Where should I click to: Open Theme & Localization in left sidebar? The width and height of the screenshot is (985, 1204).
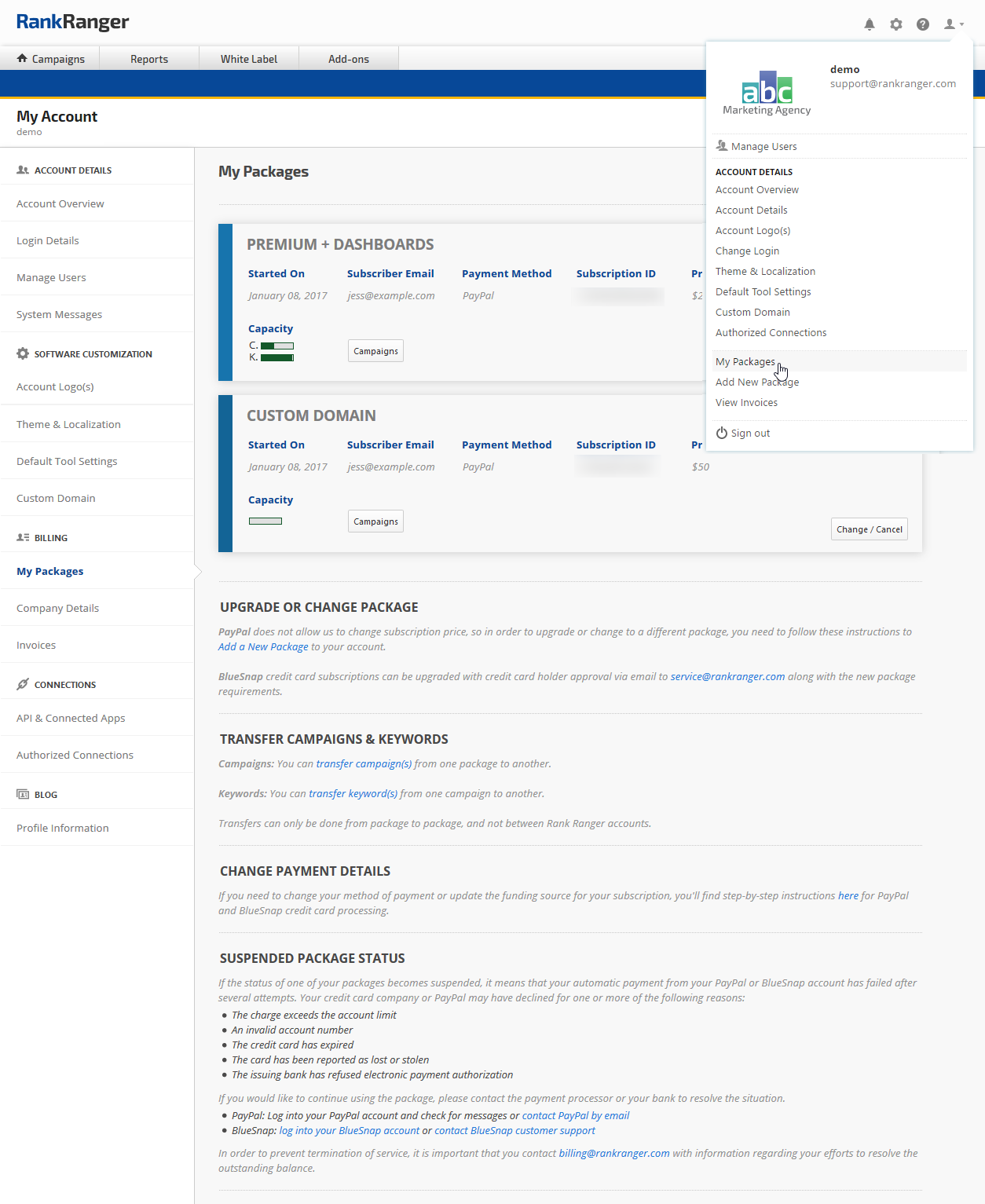tap(69, 425)
